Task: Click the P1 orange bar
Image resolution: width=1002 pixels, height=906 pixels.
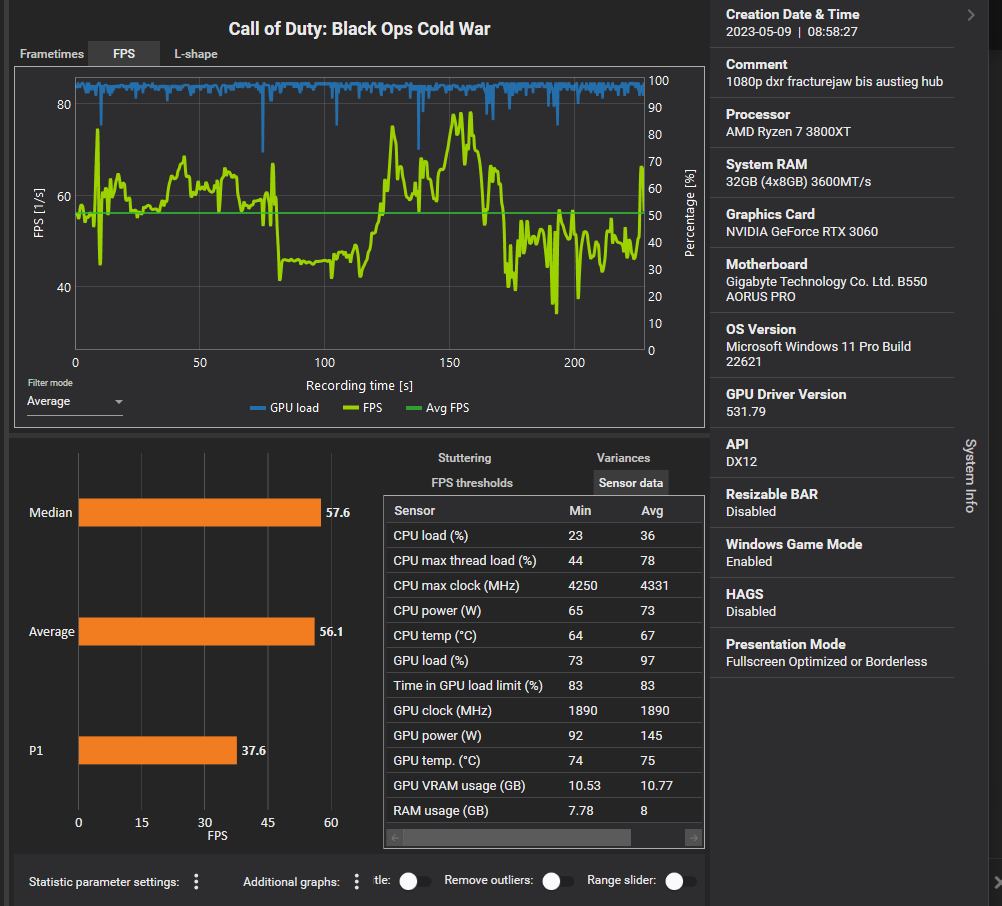Action: [x=157, y=750]
